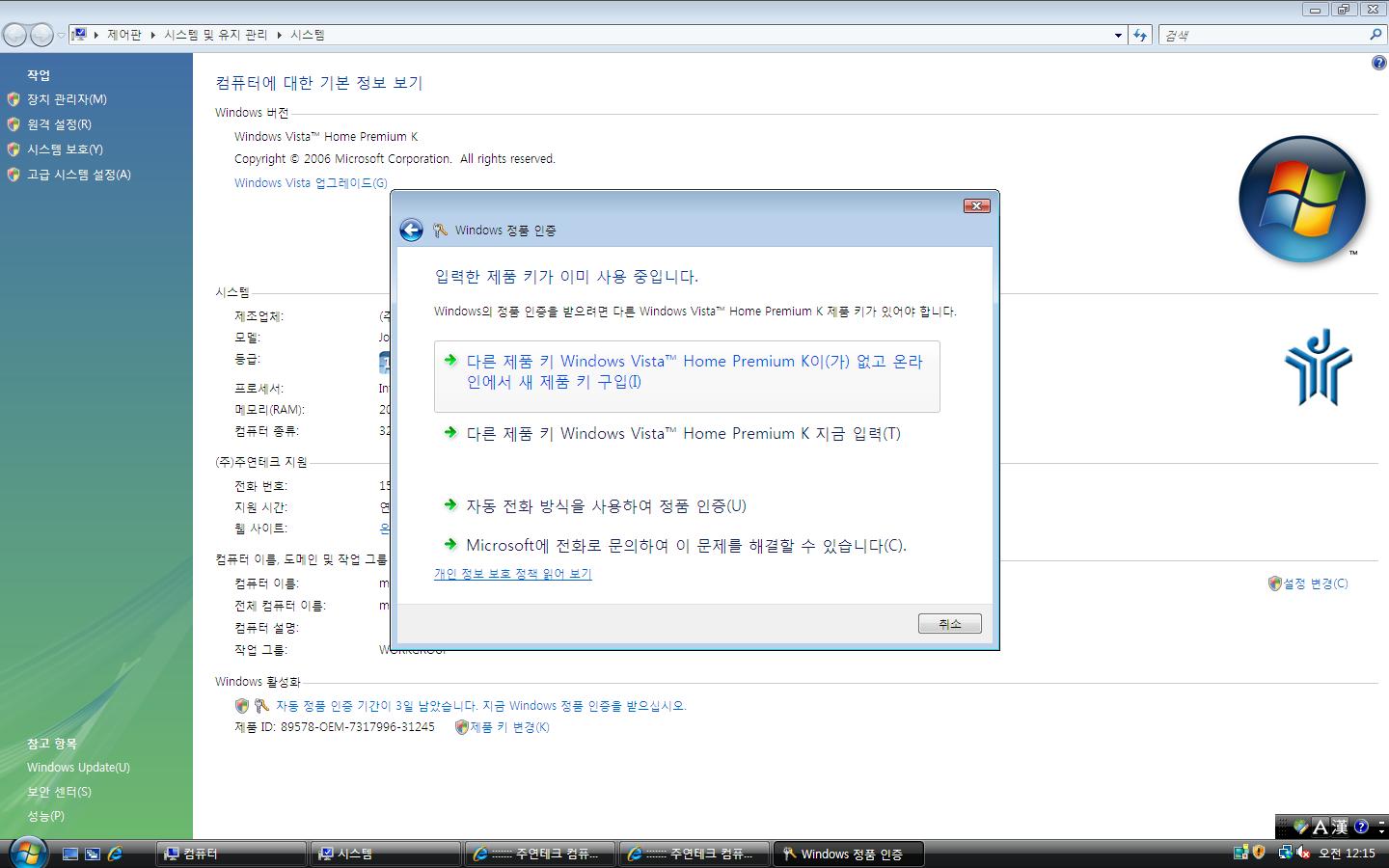Click the shield icon beside 원격 설정
The width and height of the screenshot is (1389, 868).
coord(14,124)
